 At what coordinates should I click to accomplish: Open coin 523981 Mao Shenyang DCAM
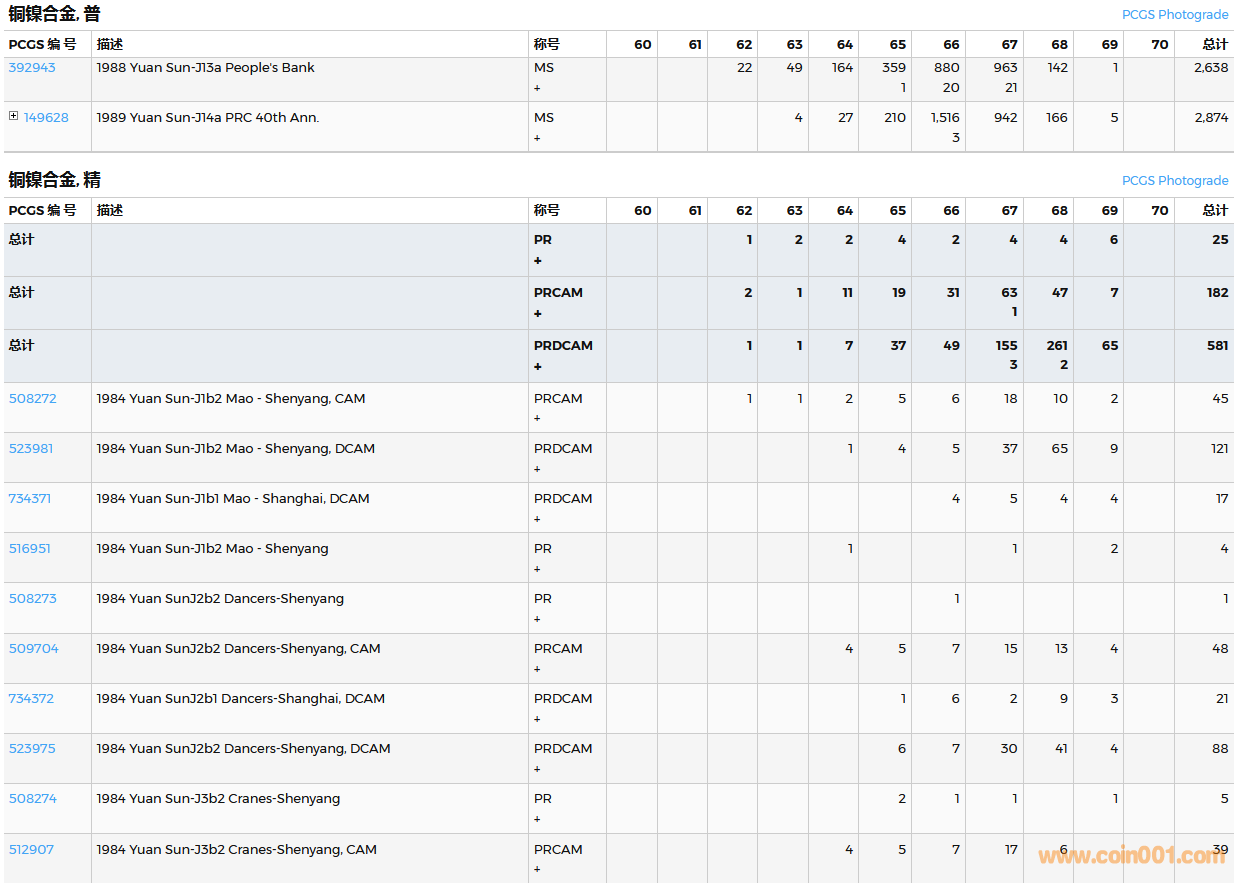31,449
